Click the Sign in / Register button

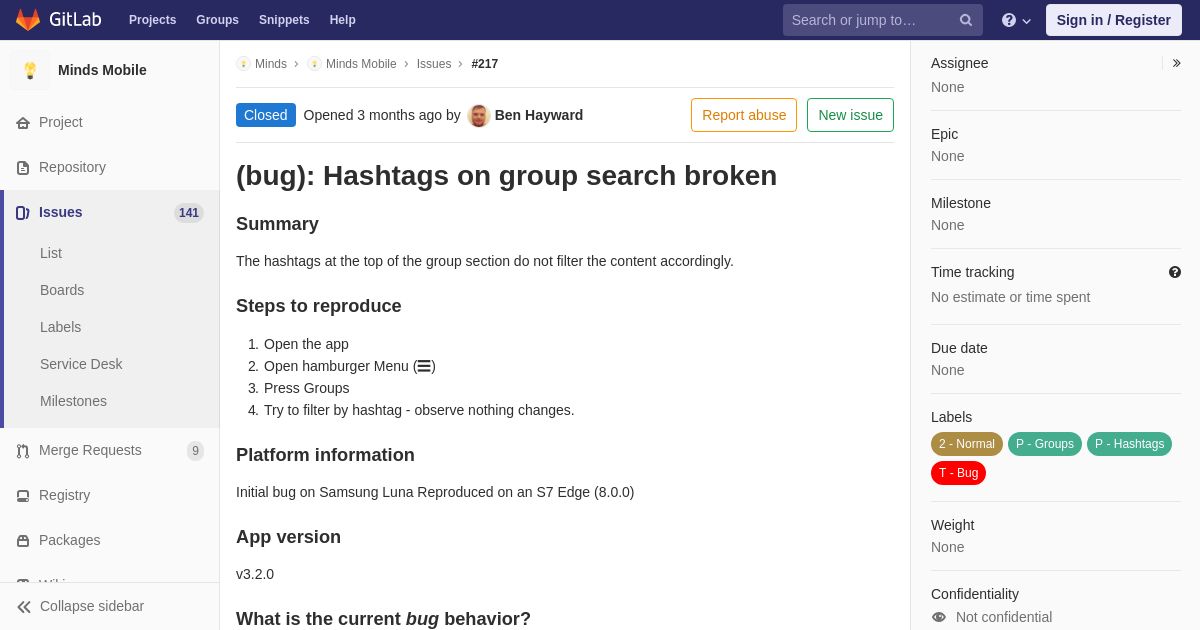(1113, 20)
